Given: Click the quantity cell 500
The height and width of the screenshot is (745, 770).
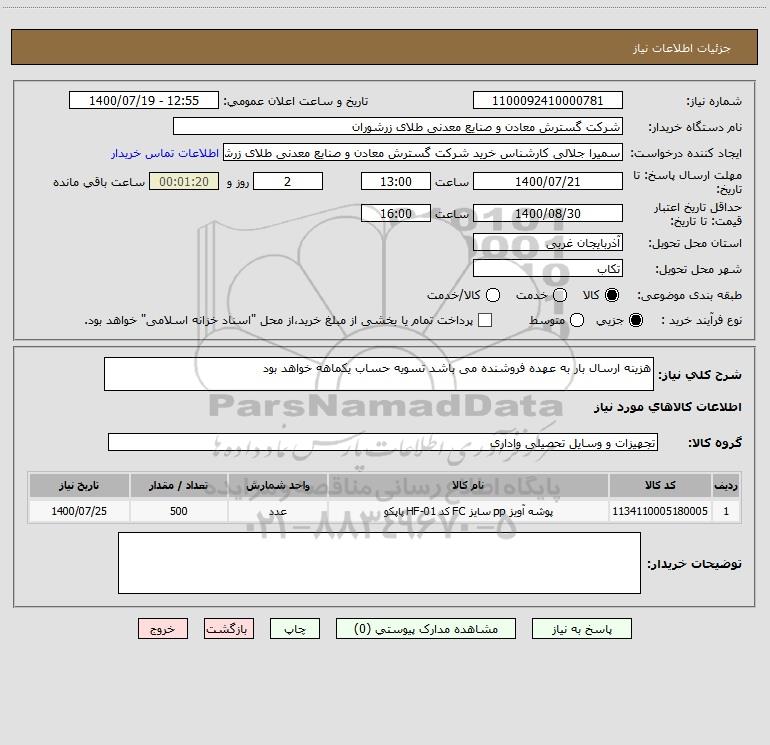Looking at the screenshot, I should click(178, 511).
